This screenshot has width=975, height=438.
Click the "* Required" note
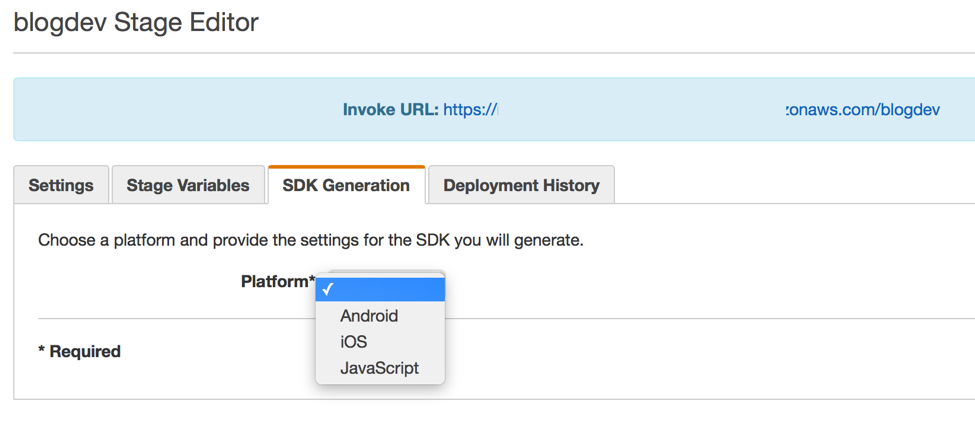coord(80,352)
